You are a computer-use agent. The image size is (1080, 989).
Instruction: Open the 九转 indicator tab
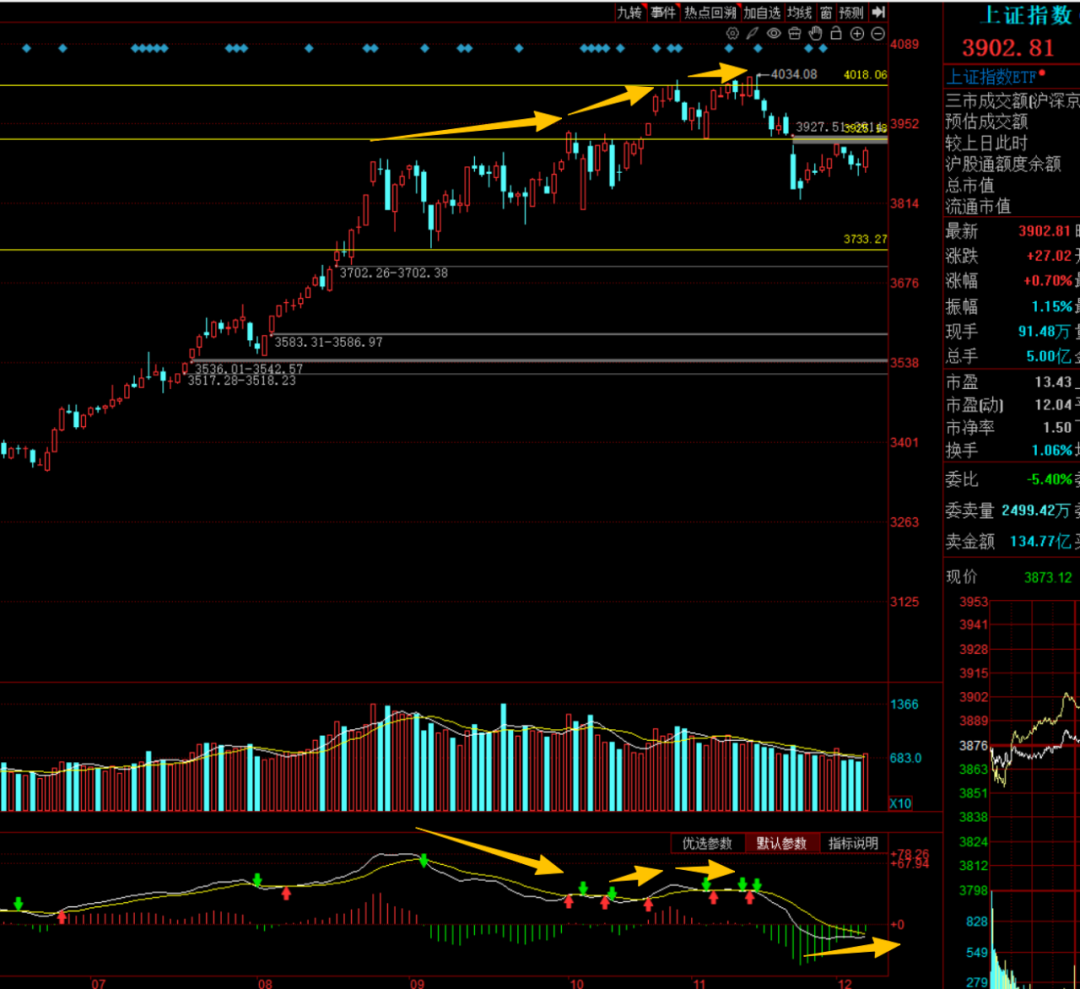[x=629, y=12]
